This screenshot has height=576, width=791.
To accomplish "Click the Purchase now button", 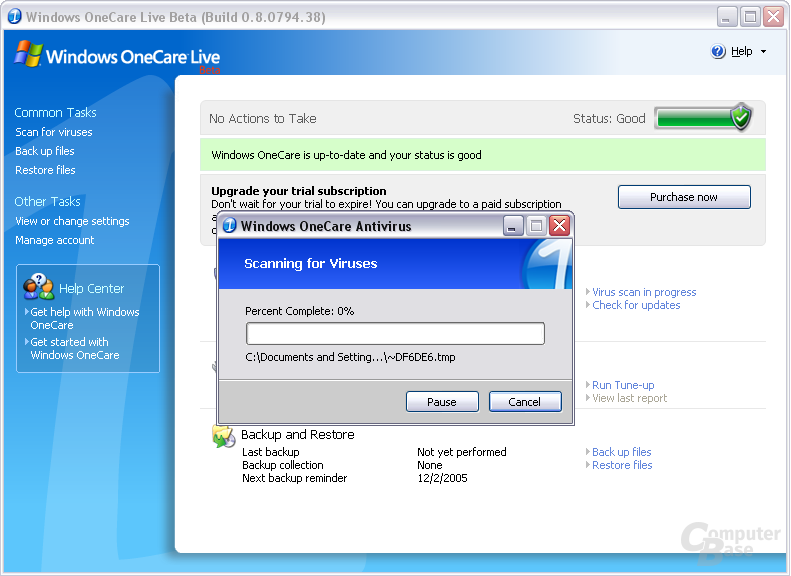I will pyautogui.click(x=684, y=197).
